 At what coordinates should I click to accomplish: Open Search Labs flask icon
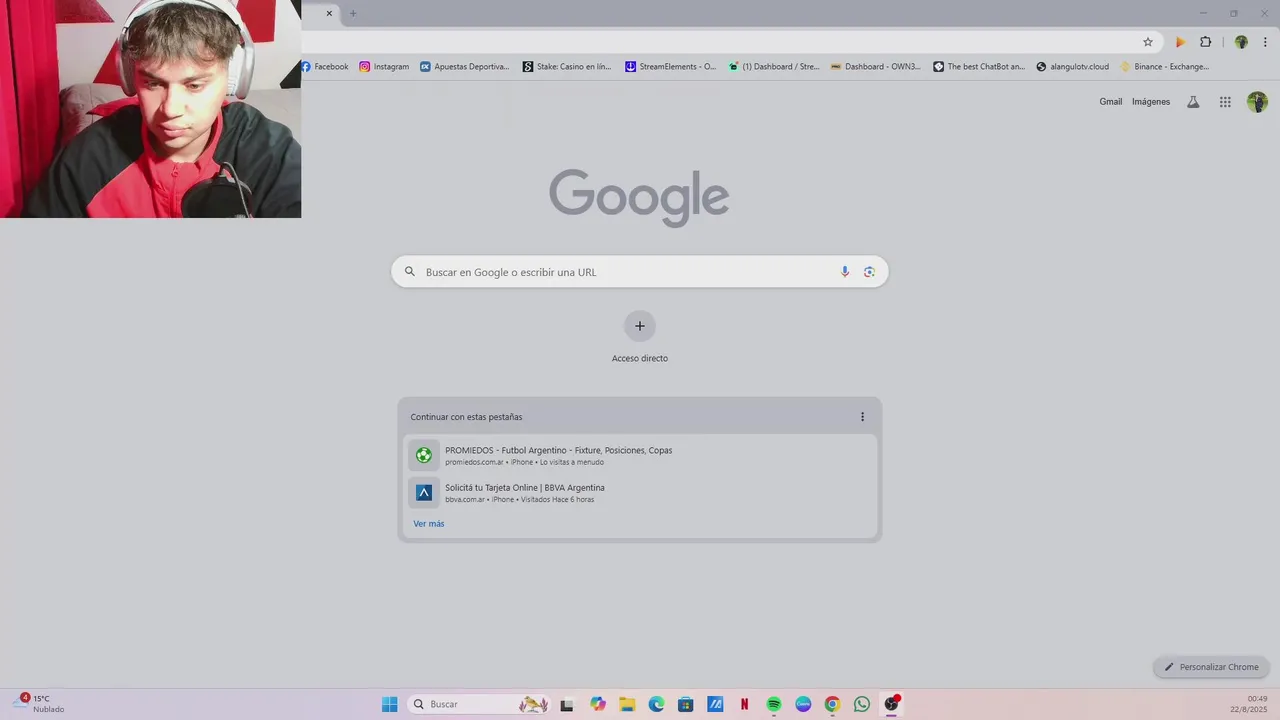pos(1193,102)
